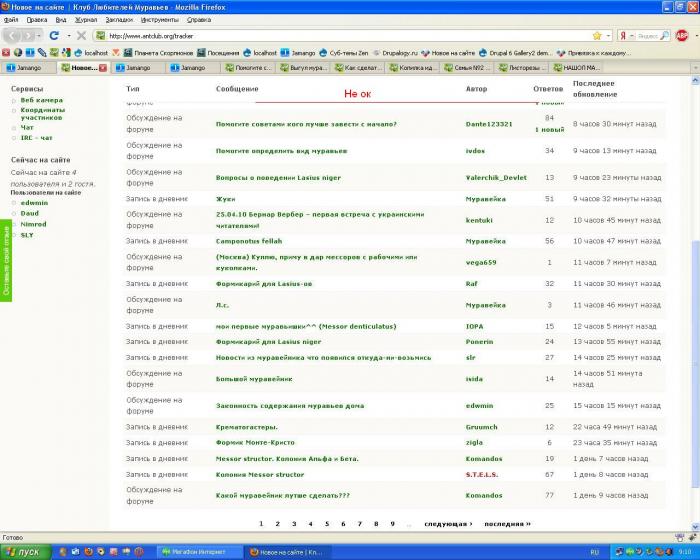Click the Stop loading X icon
The height and width of the screenshot is (560, 700).
click(79, 35)
